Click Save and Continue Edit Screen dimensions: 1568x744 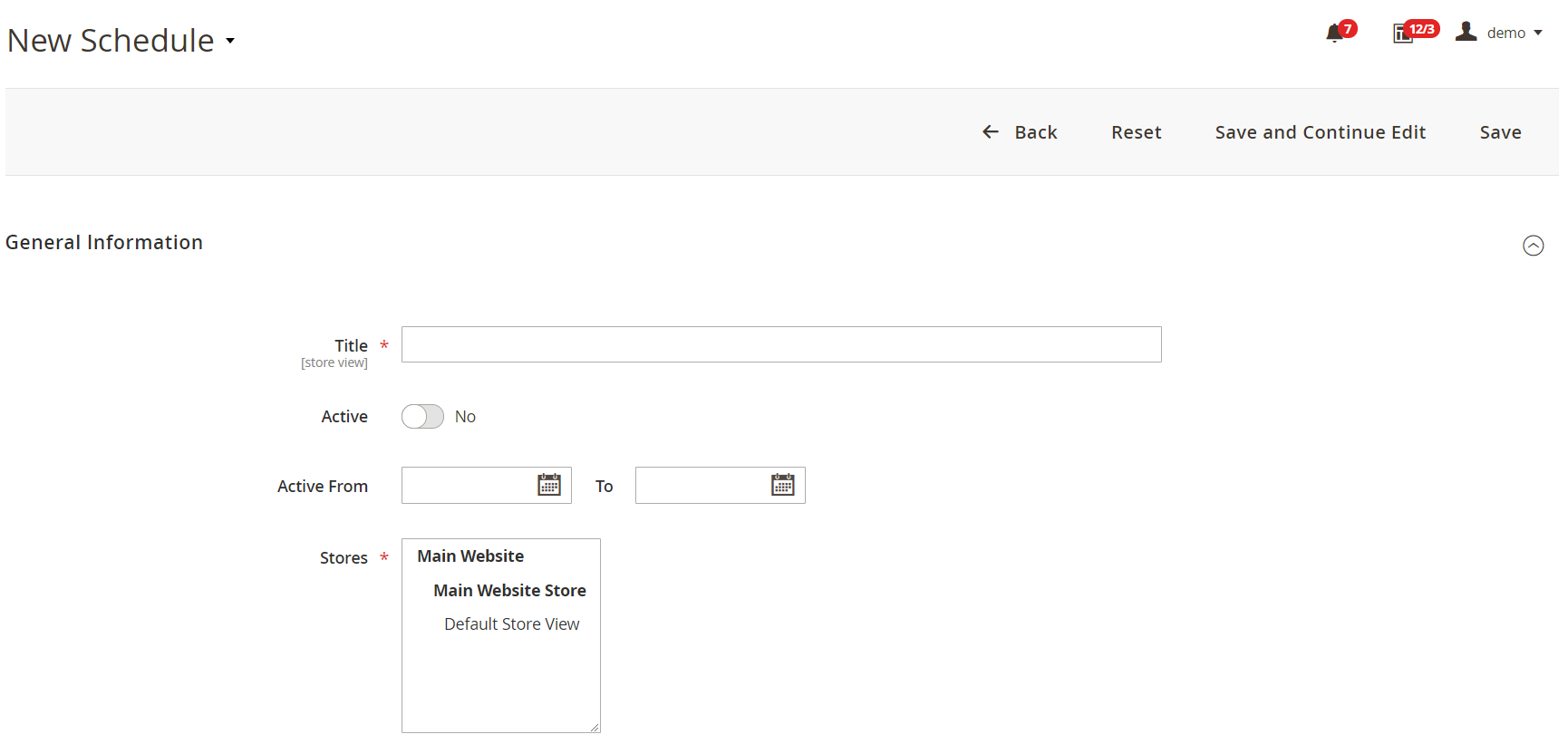click(x=1320, y=132)
